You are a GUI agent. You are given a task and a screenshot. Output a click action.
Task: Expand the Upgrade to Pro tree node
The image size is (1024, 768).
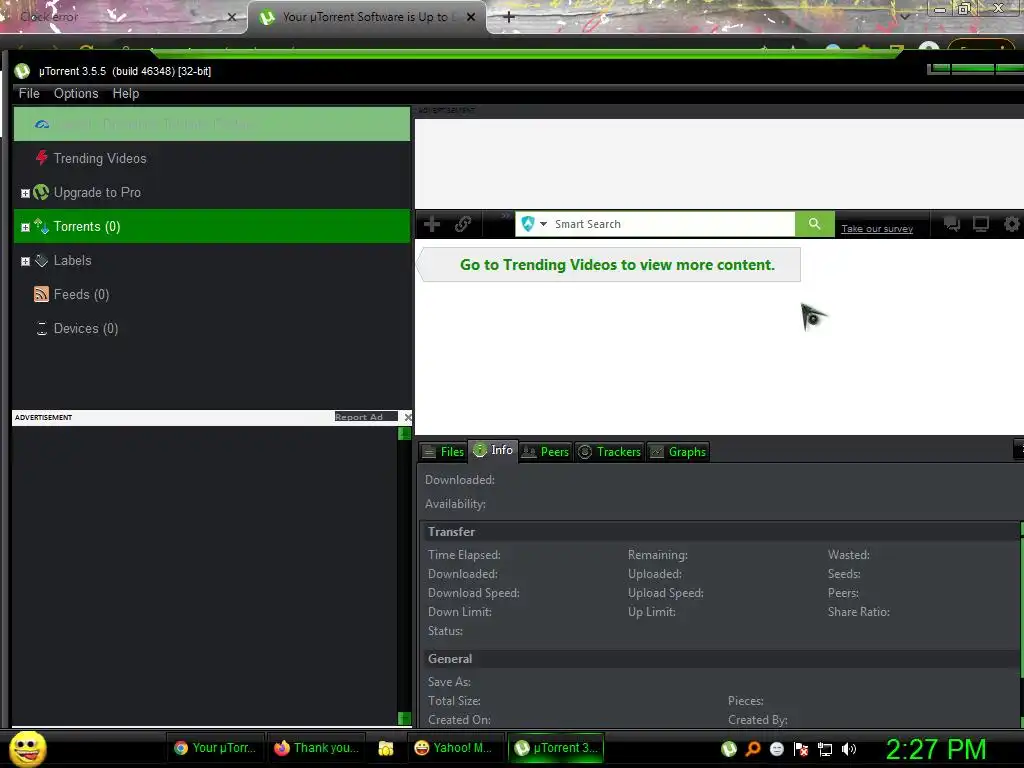coord(25,193)
